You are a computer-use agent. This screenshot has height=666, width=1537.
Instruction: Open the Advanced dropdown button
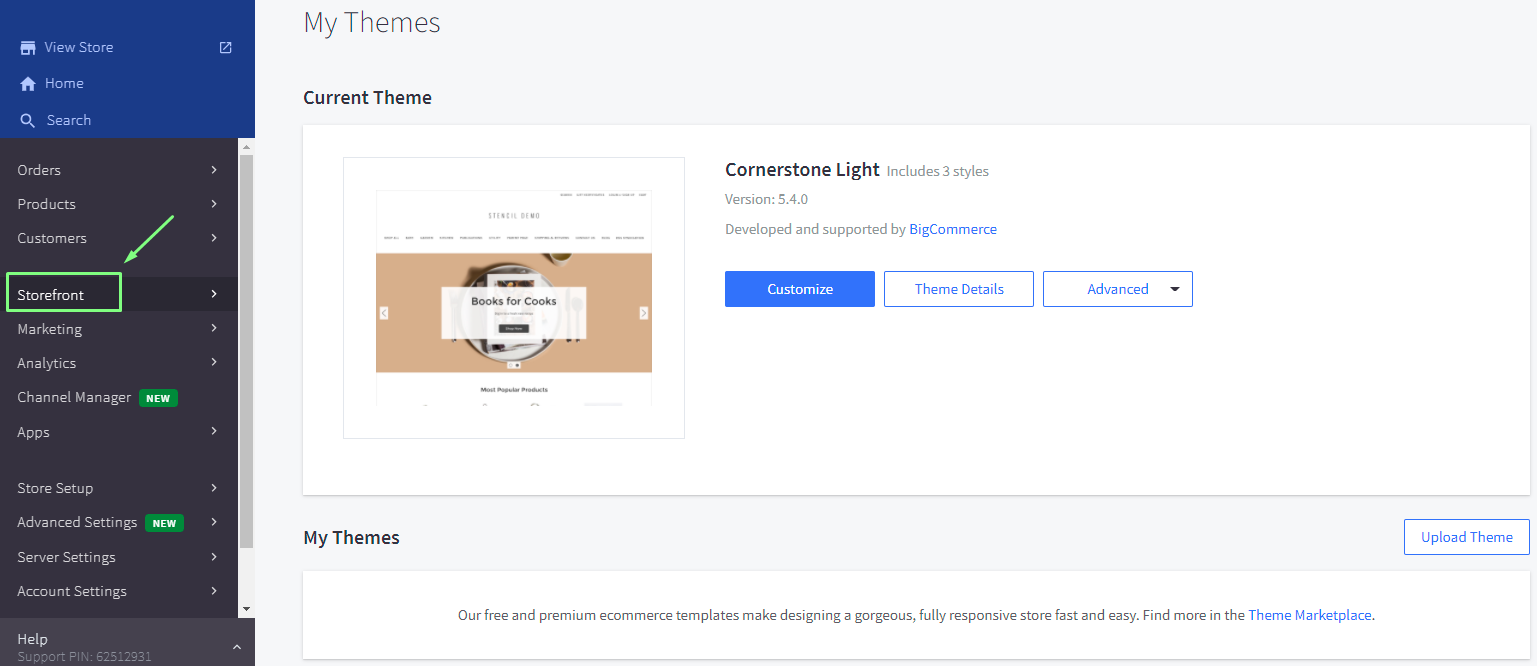click(1117, 289)
